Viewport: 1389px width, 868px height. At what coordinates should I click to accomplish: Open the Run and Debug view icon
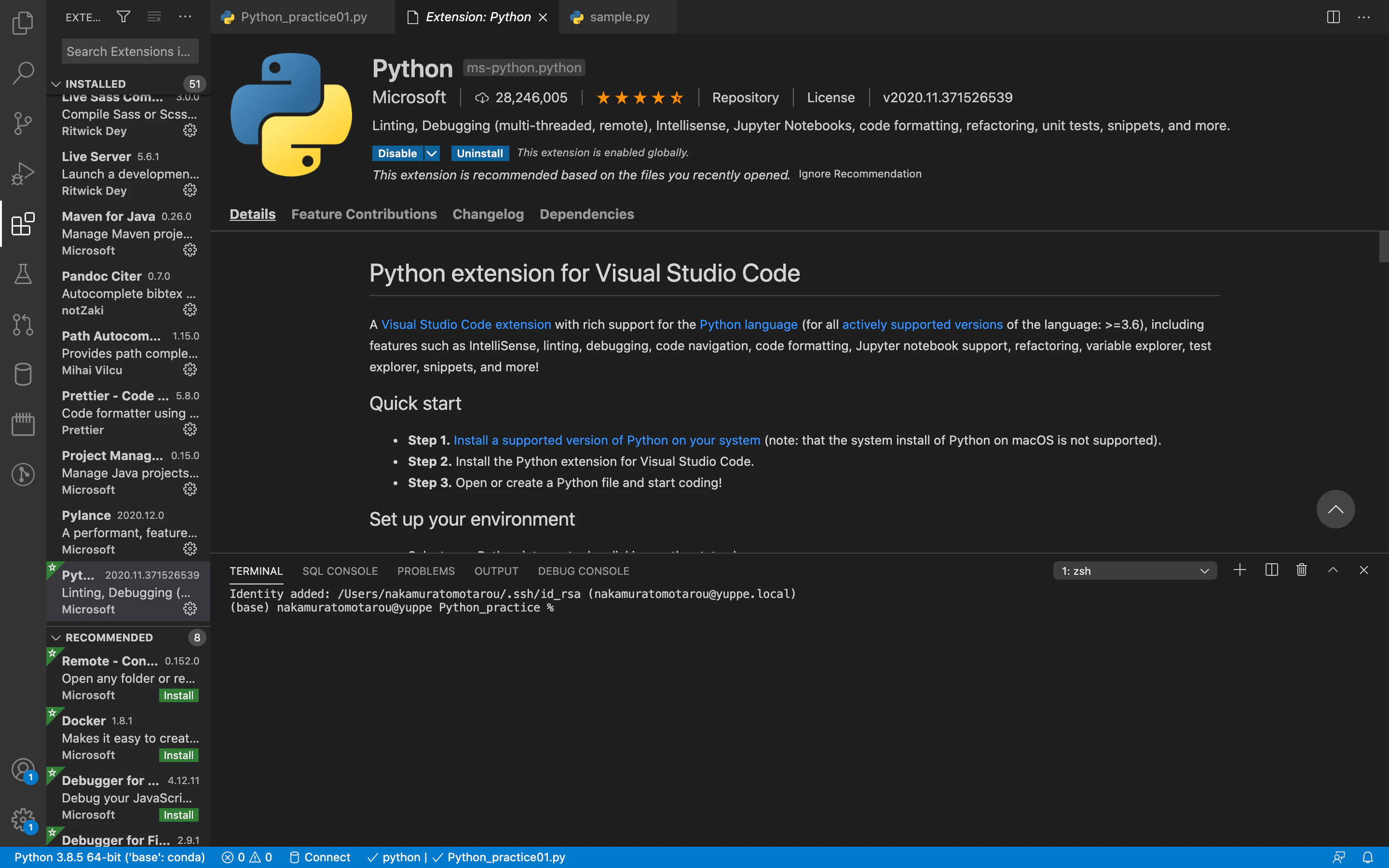click(23, 173)
